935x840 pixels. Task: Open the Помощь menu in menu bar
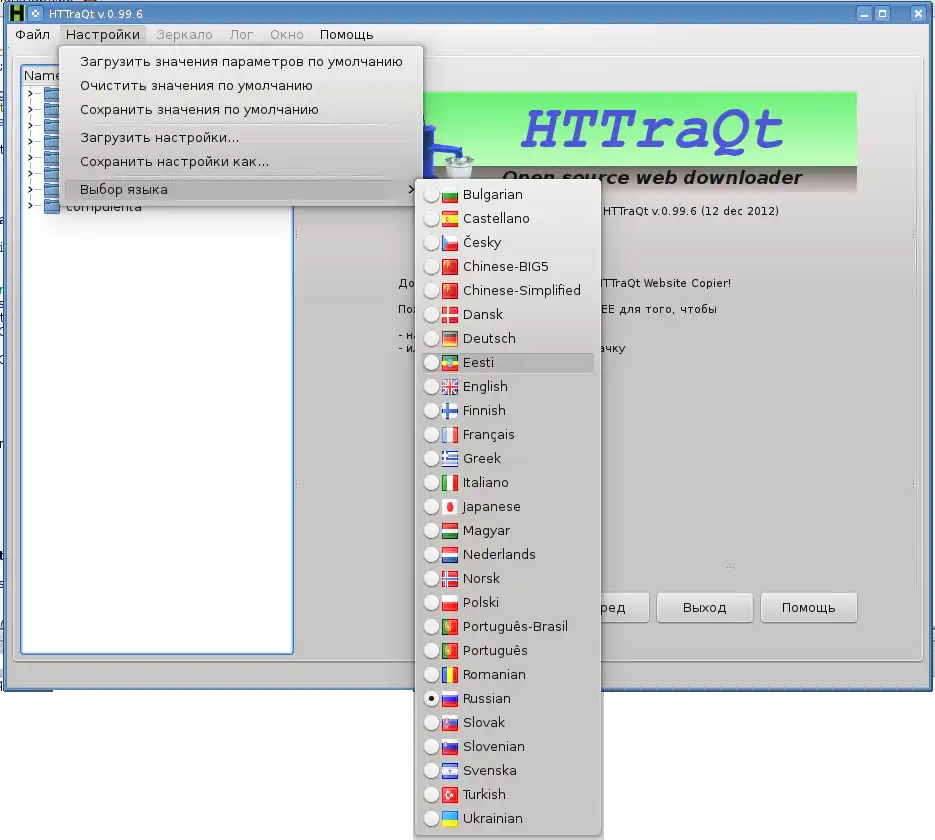coord(346,35)
